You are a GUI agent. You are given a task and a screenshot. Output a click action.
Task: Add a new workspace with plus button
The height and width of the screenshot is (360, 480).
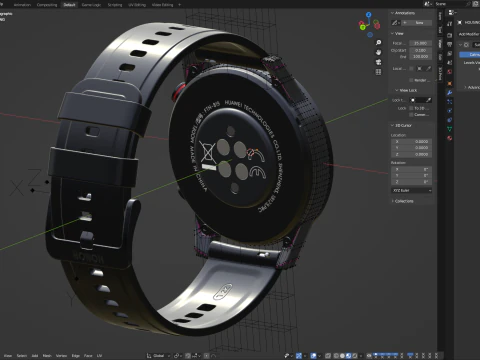179,5
